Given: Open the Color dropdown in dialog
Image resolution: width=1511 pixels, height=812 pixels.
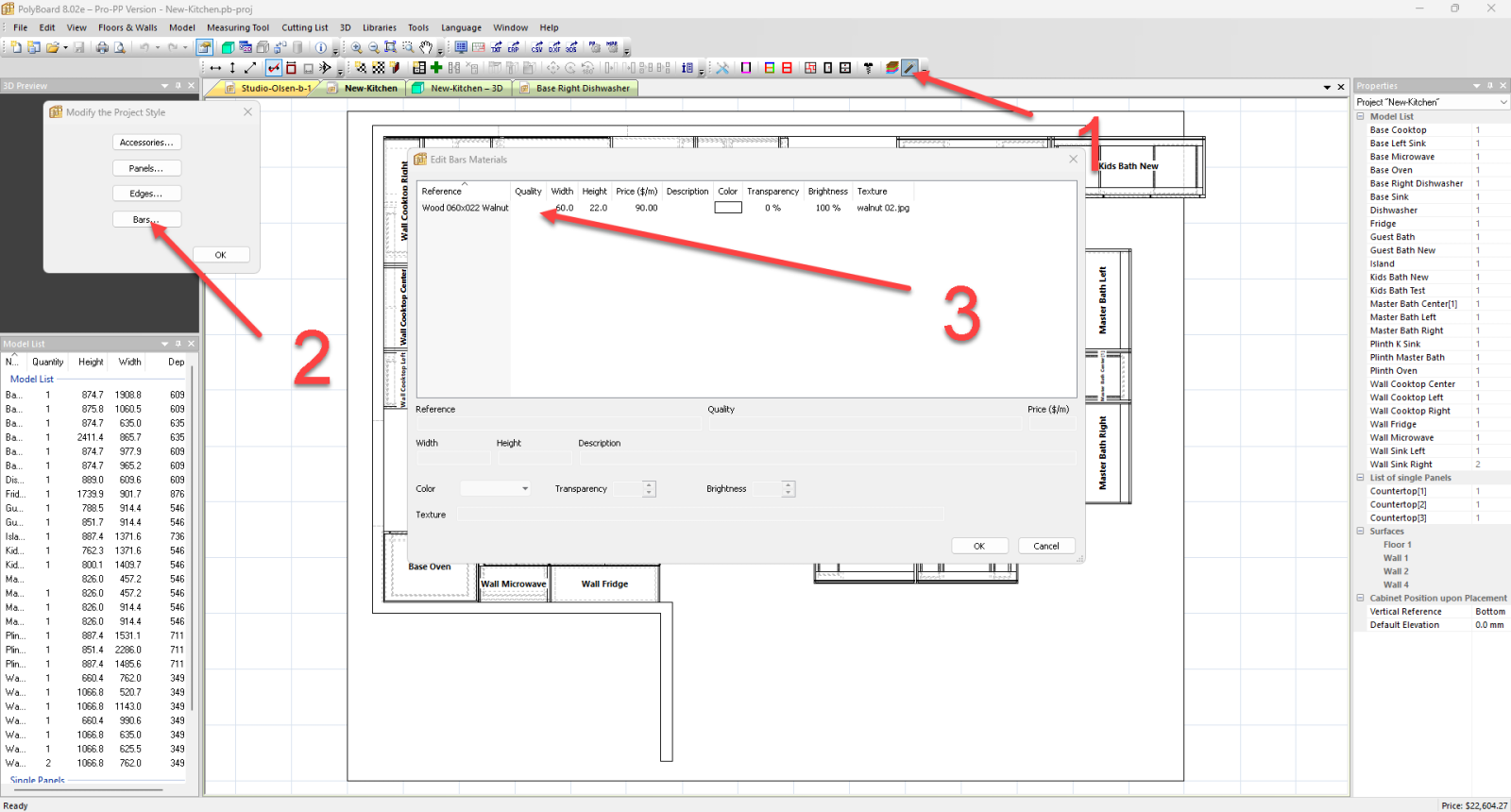Looking at the screenshot, I should tap(525, 489).
